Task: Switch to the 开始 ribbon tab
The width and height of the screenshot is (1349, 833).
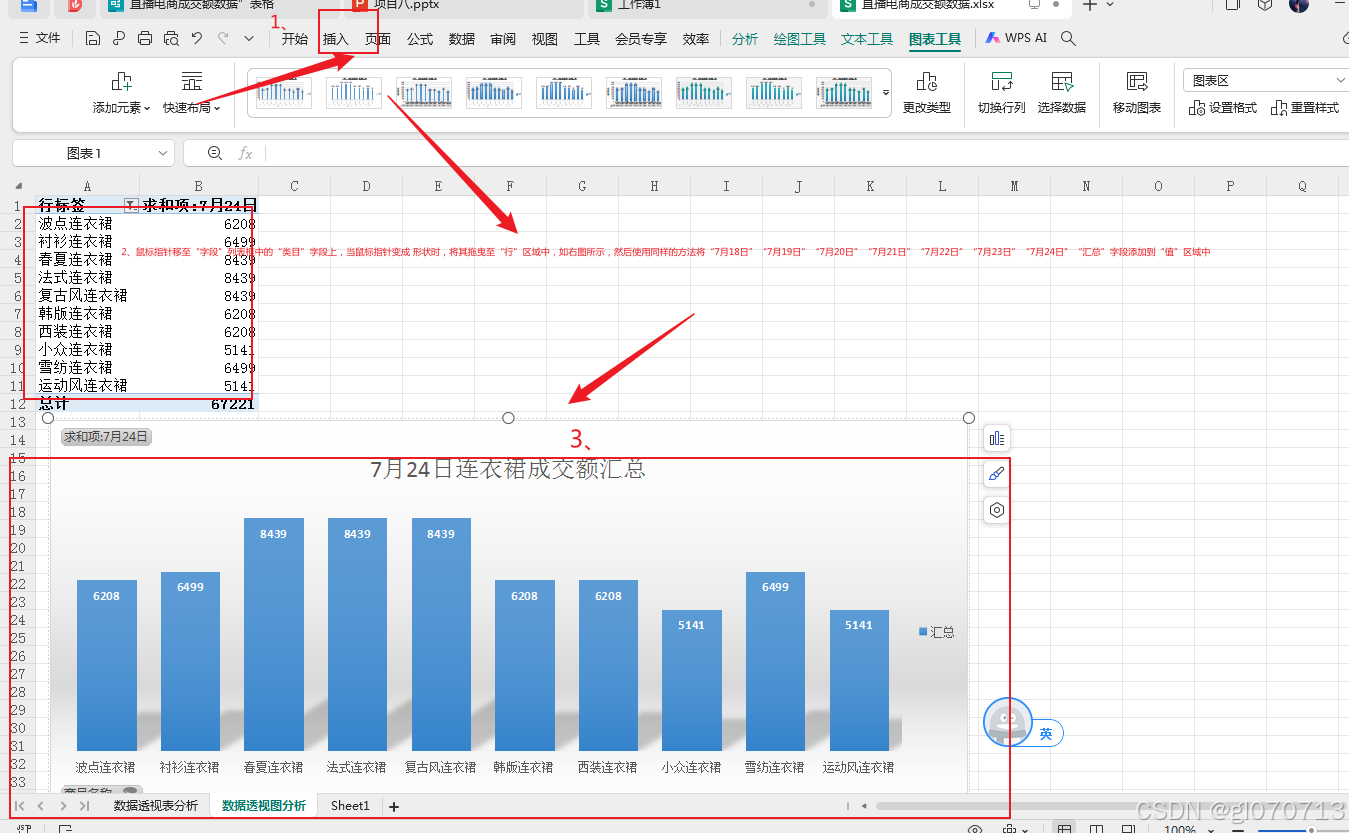Action: [295, 39]
